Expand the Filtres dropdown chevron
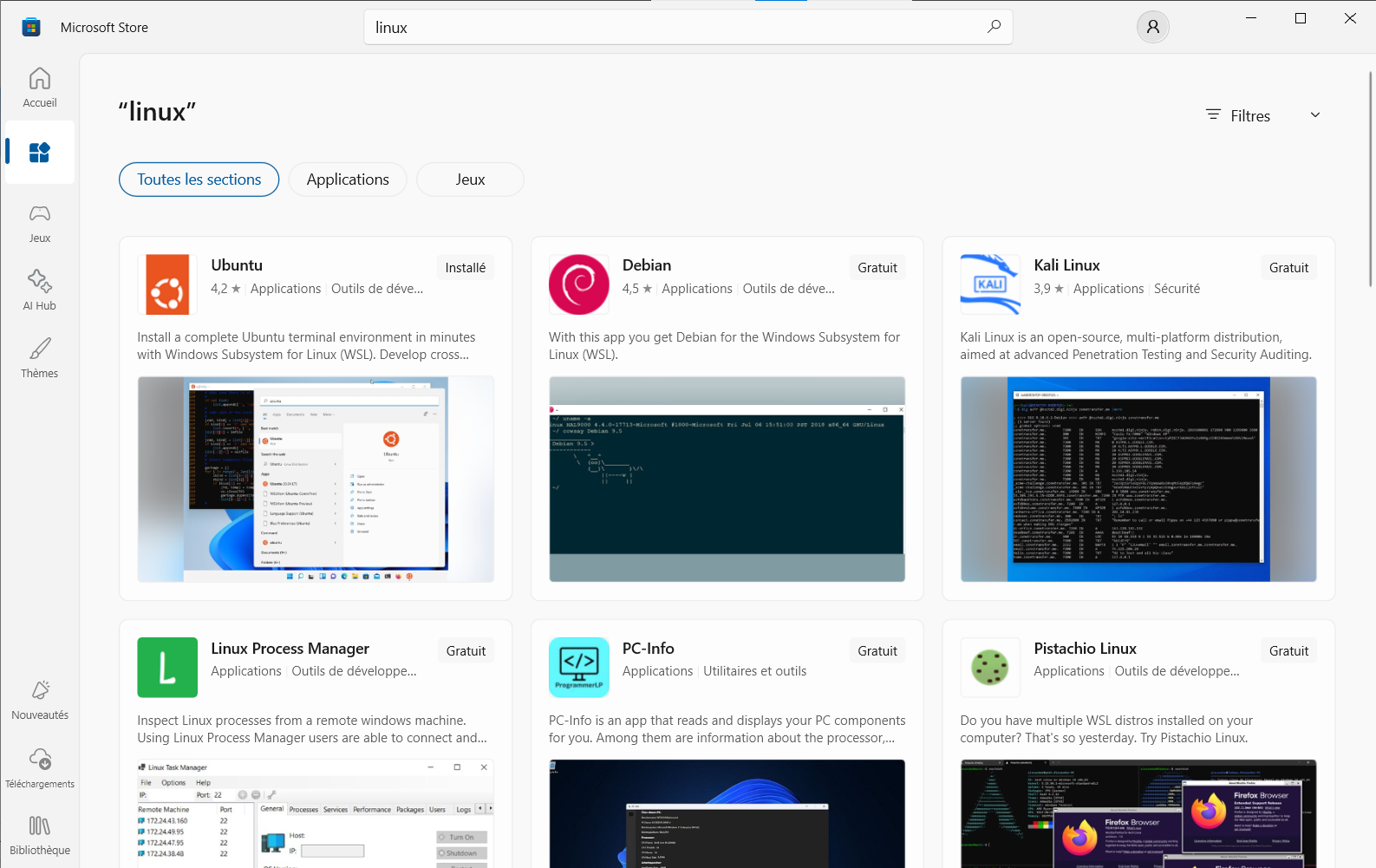This screenshot has width=1376, height=868. [1315, 115]
